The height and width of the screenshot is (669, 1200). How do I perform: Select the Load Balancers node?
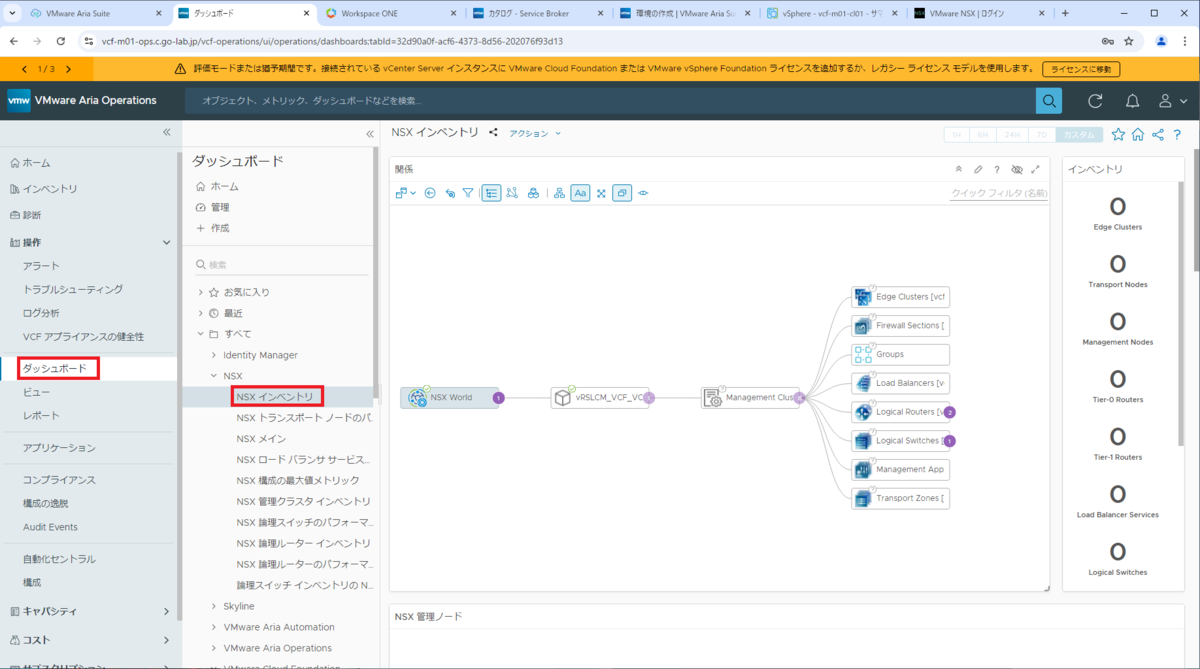[900, 383]
